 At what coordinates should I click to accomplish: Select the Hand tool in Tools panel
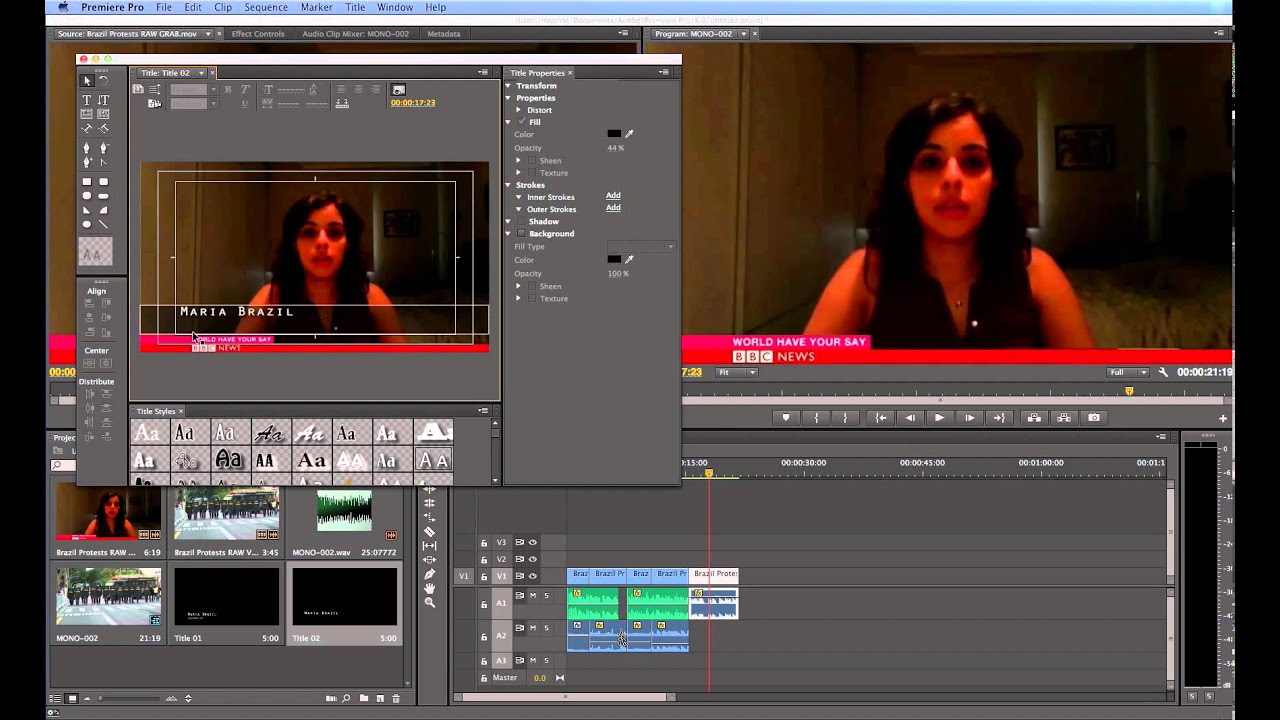[x=430, y=588]
